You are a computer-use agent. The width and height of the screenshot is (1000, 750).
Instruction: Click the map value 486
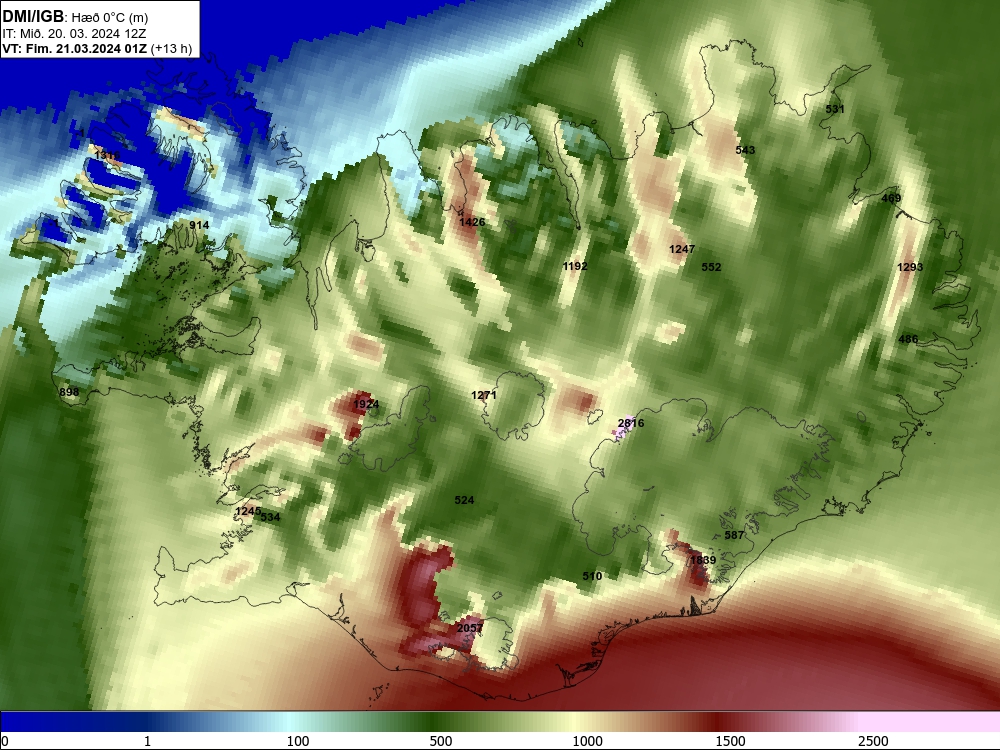[908, 339]
